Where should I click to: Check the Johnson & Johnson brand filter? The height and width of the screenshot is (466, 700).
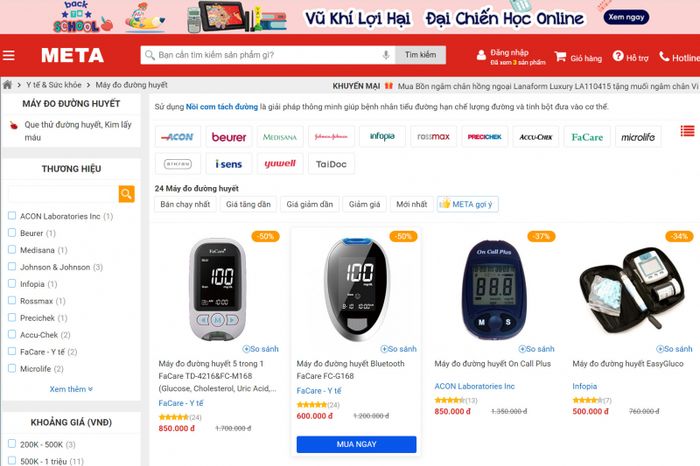pos(12,266)
